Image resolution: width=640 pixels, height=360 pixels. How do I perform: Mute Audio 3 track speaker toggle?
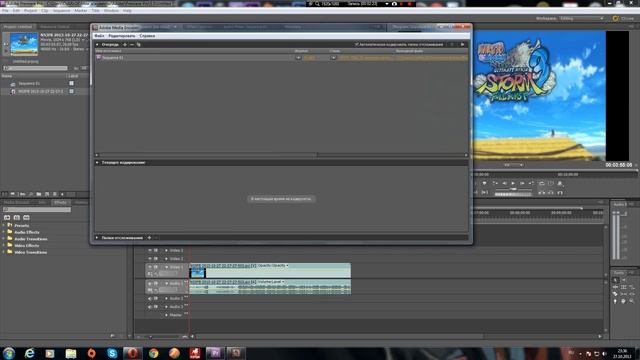(x=150, y=307)
